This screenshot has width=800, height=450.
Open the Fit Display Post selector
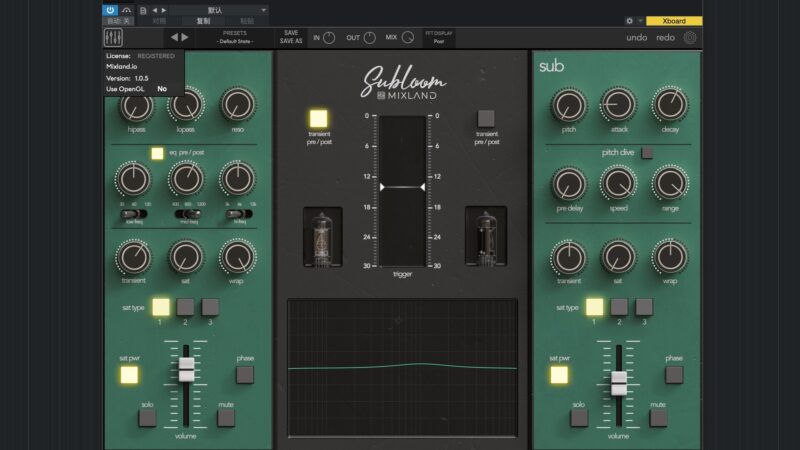(438, 38)
